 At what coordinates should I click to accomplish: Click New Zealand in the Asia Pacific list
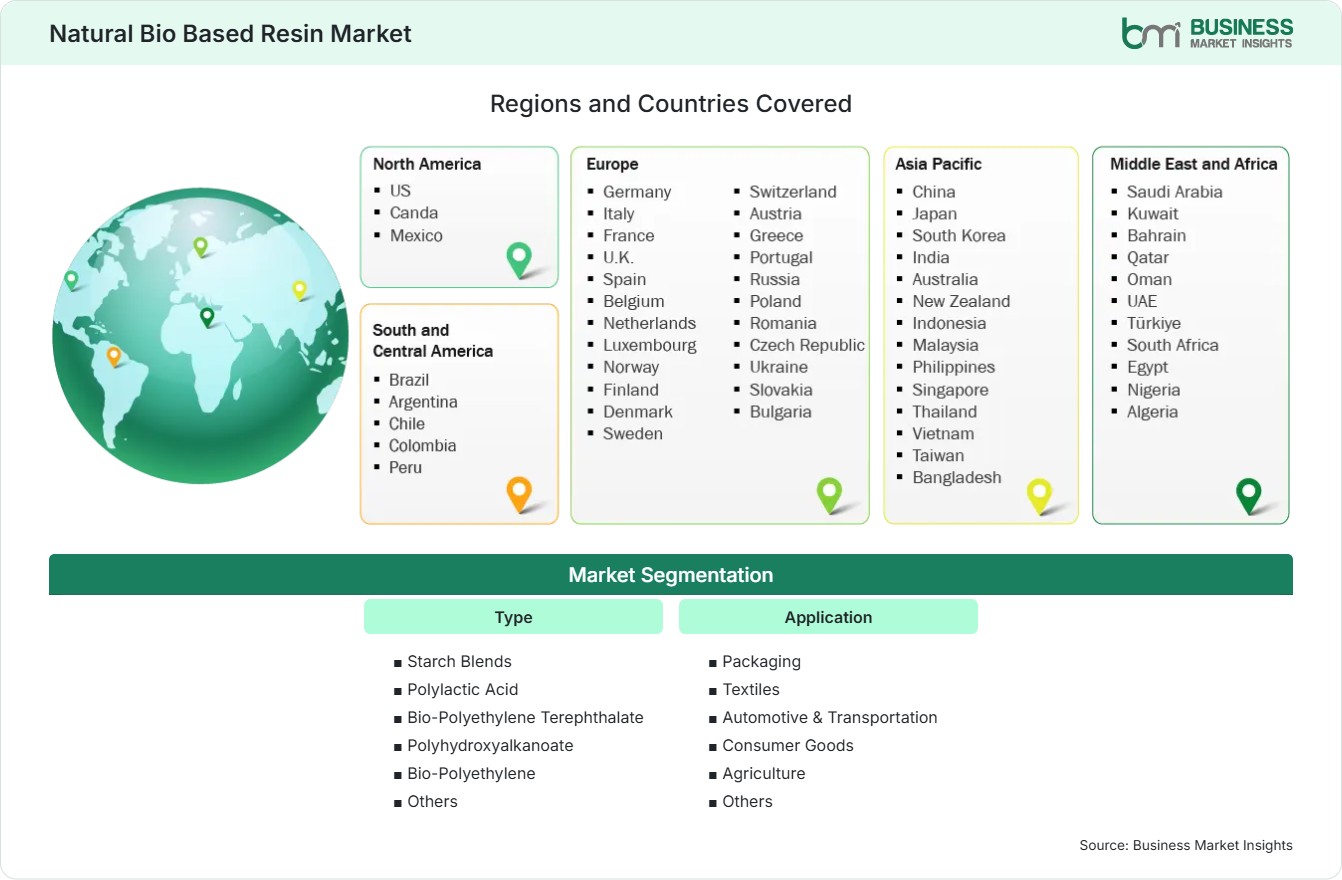coord(961,301)
